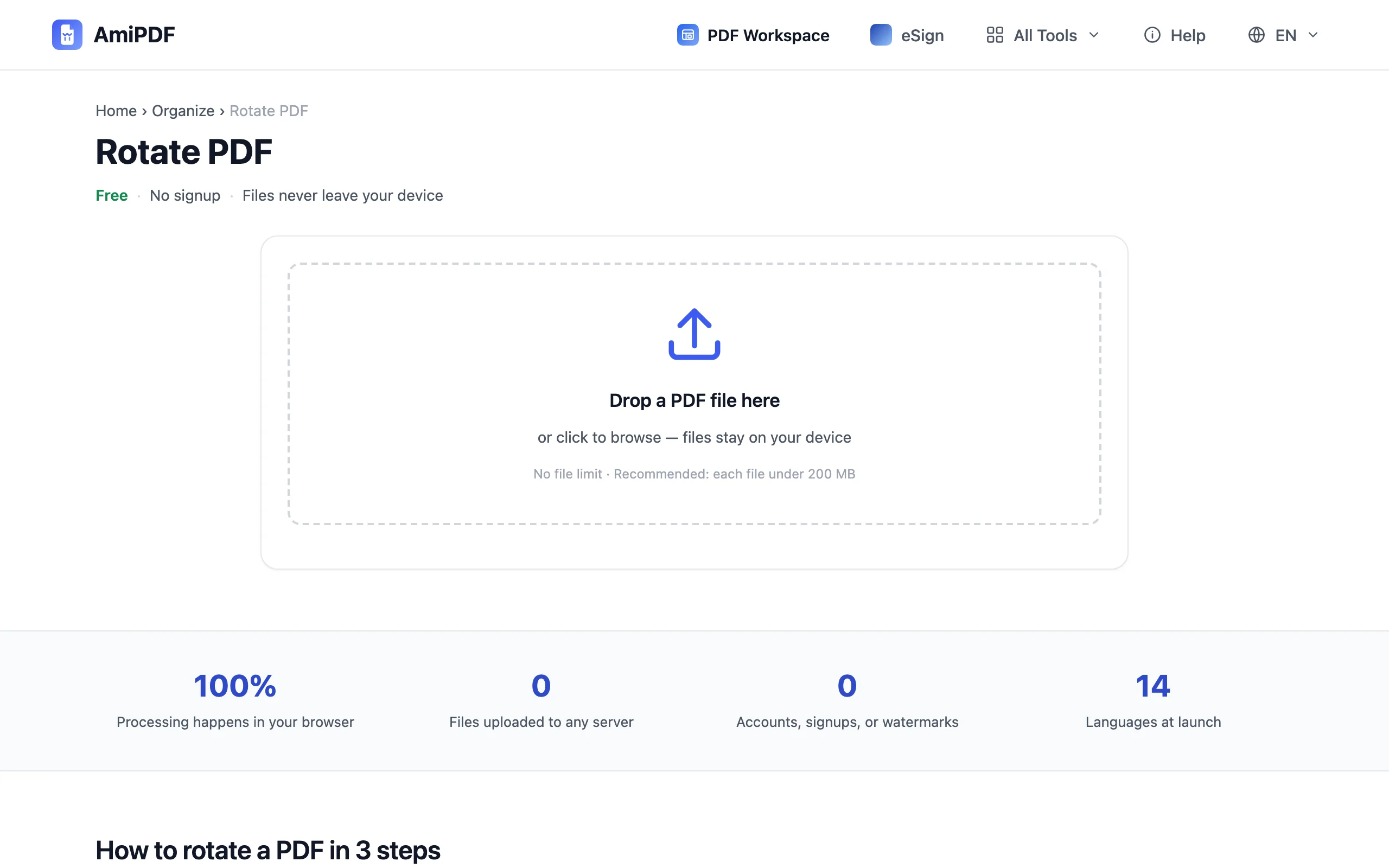1389x868 pixels.
Task: Click the upload arrow icon
Action: pos(694,334)
